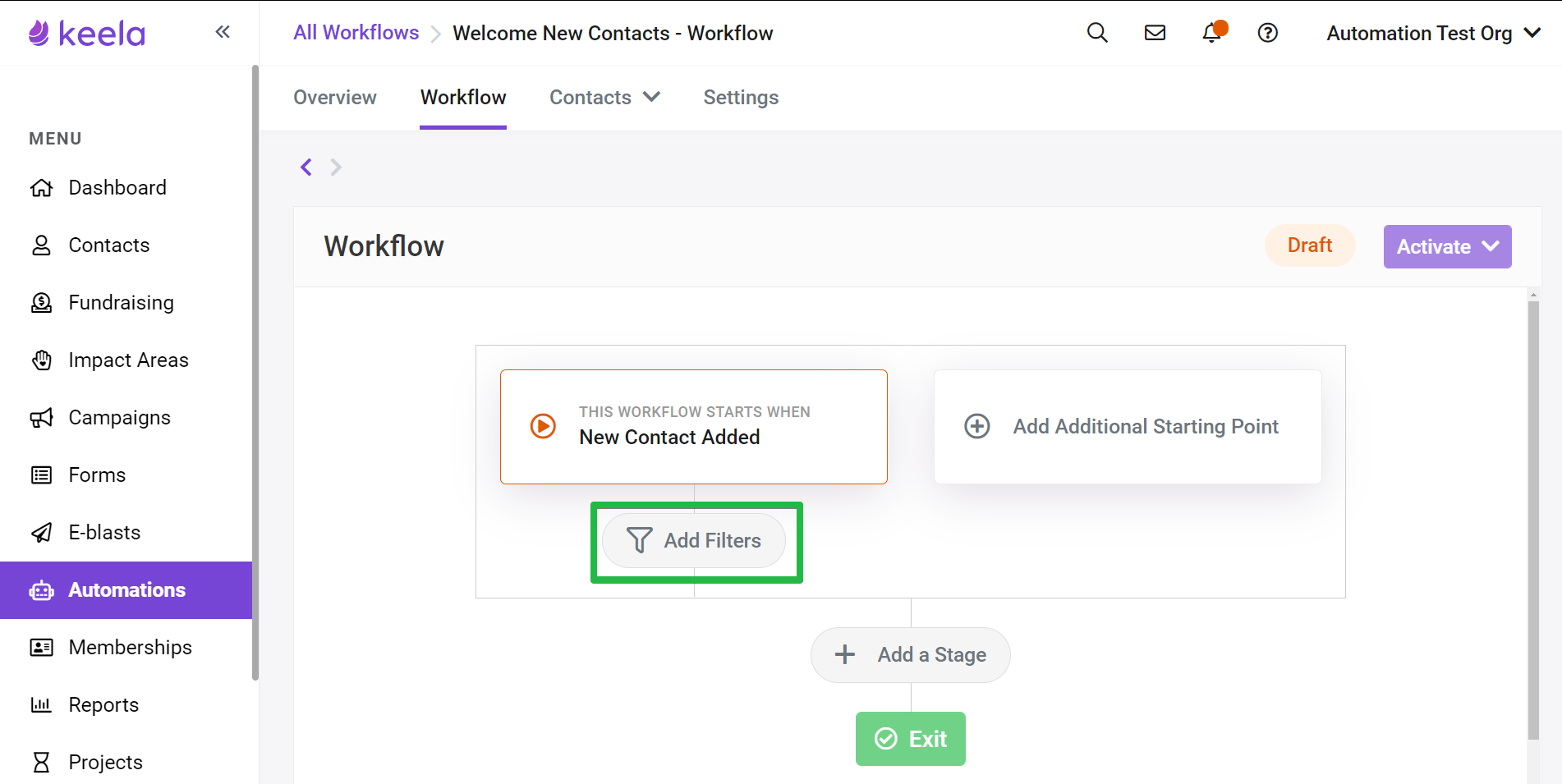
Task: Click the orange play trigger icon
Action: [543, 426]
